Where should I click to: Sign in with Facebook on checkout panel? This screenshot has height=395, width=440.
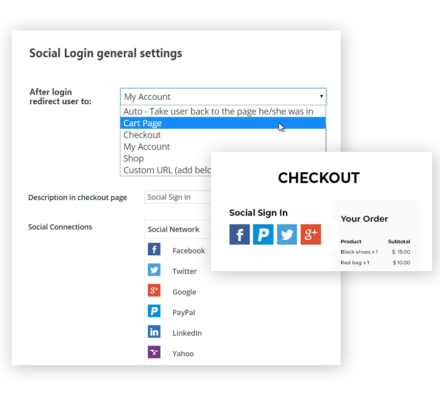(x=239, y=235)
